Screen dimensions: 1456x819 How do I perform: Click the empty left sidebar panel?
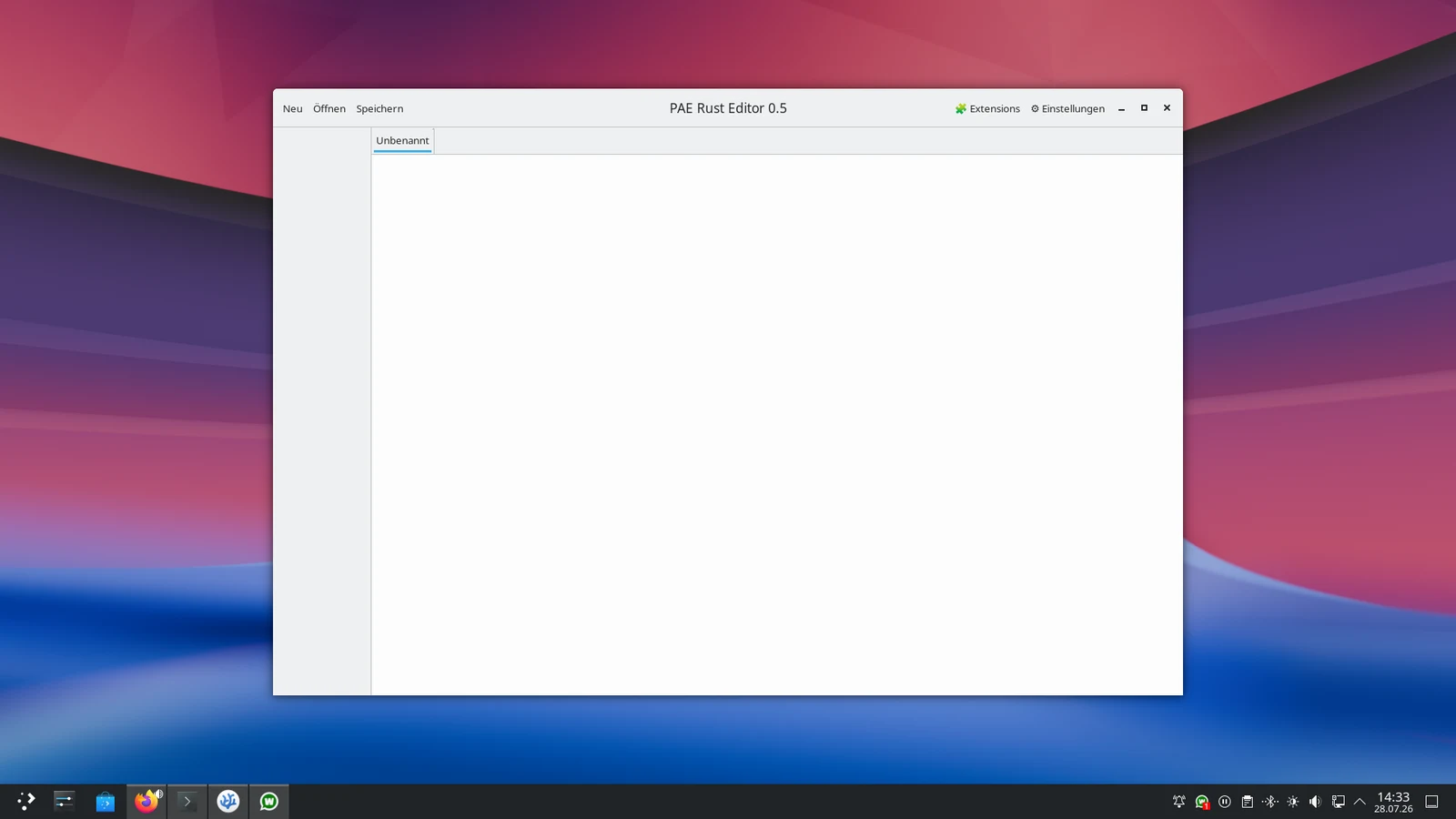(x=322, y=411)
